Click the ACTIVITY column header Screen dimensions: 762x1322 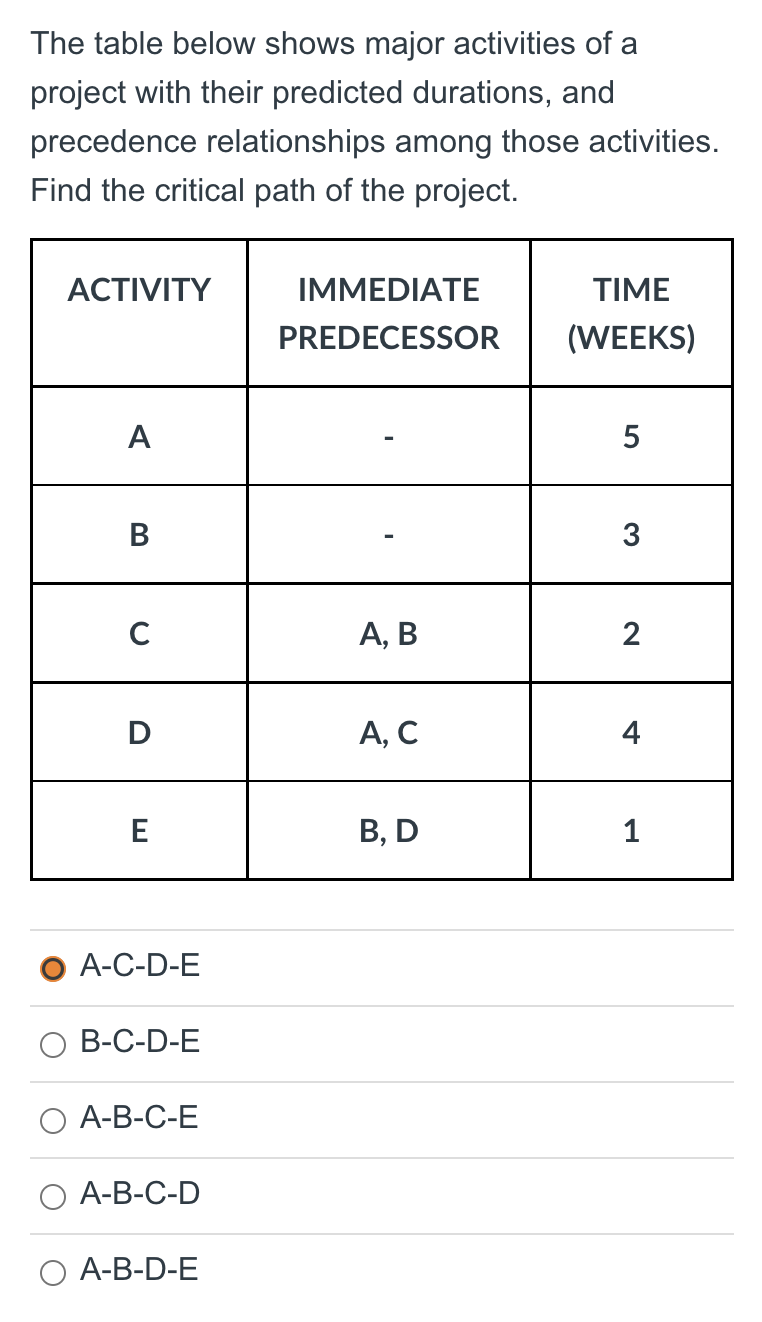click(x=139, y=290)
